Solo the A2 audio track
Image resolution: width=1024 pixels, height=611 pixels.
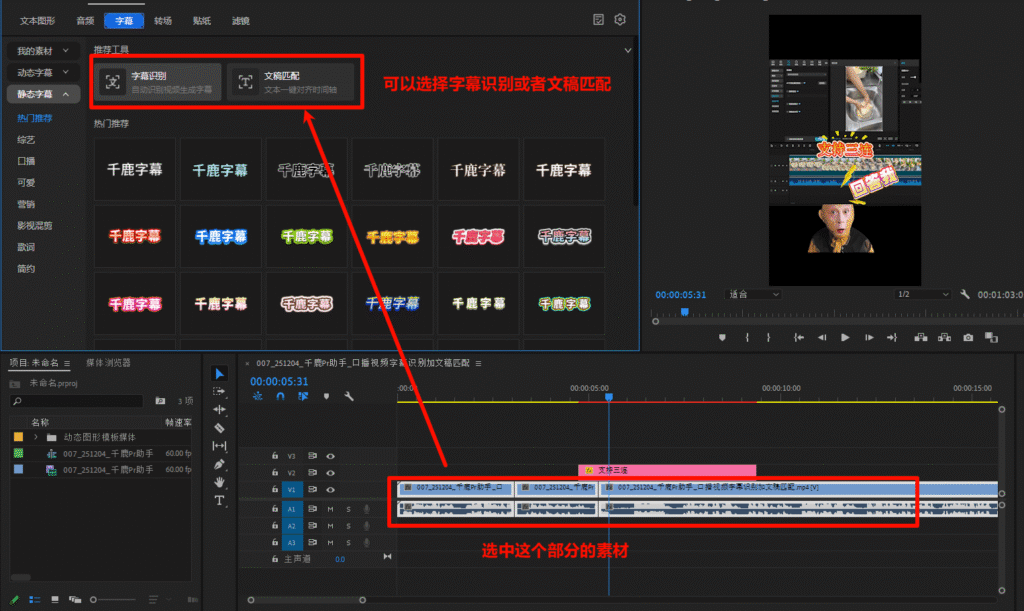[x=349, y=526]
